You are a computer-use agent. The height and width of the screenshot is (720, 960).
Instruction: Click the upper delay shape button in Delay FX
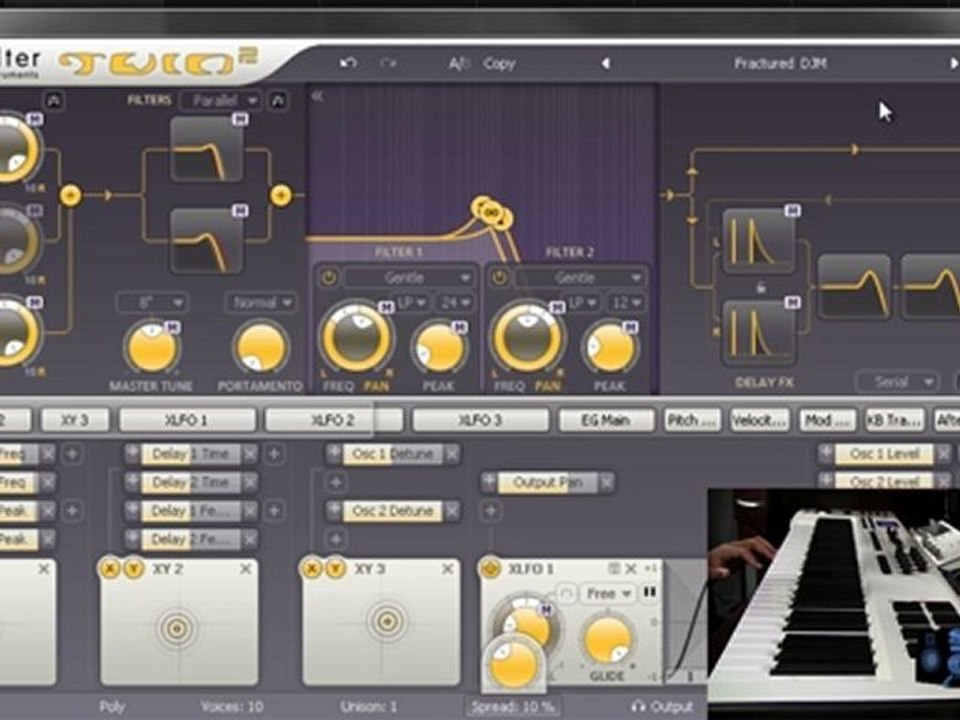[x=759, y=241]
